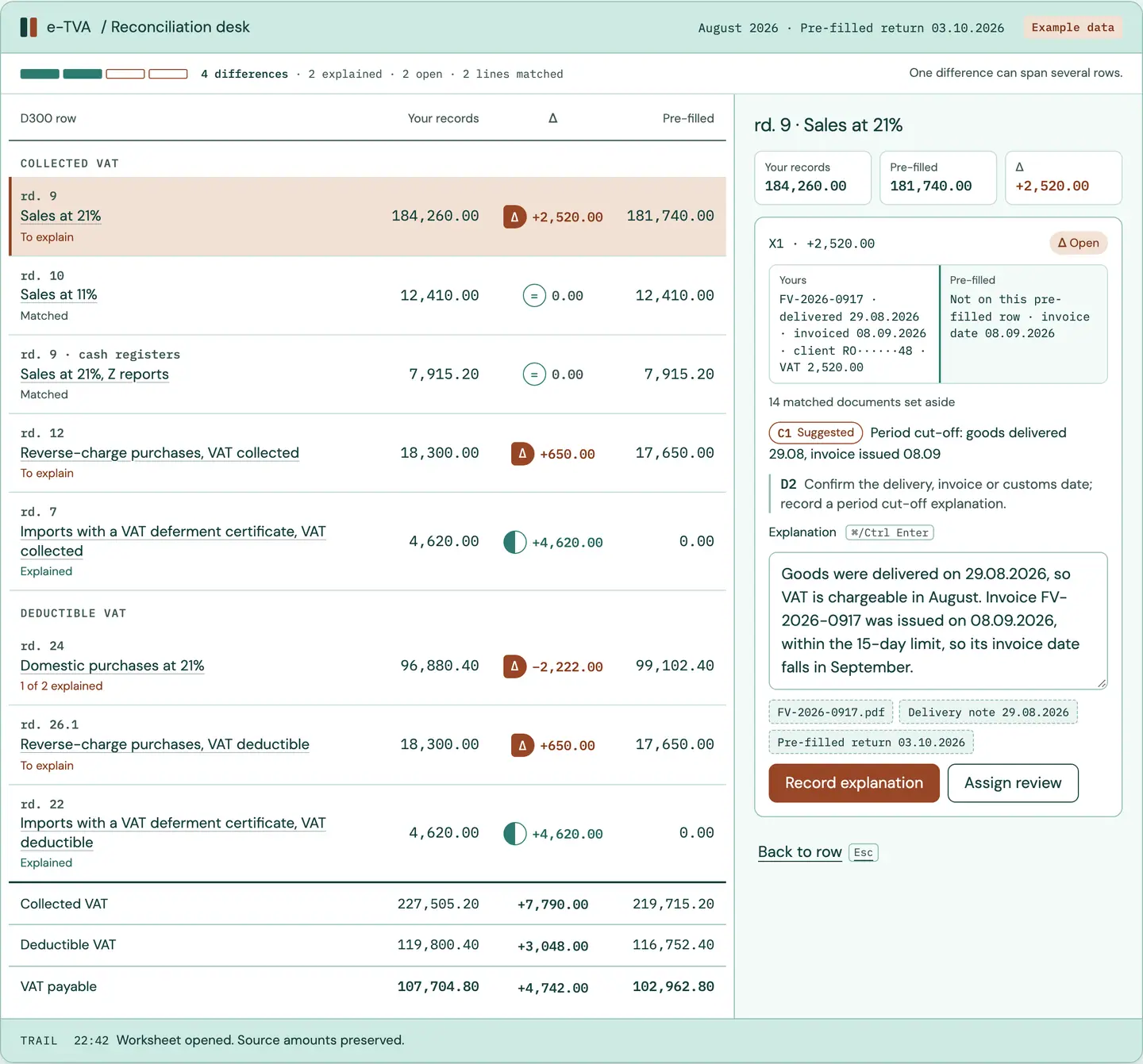1143x1064 pixels.
Task: Open Reverse-charge purchases, VAT collected link
Action: [160, 452]
